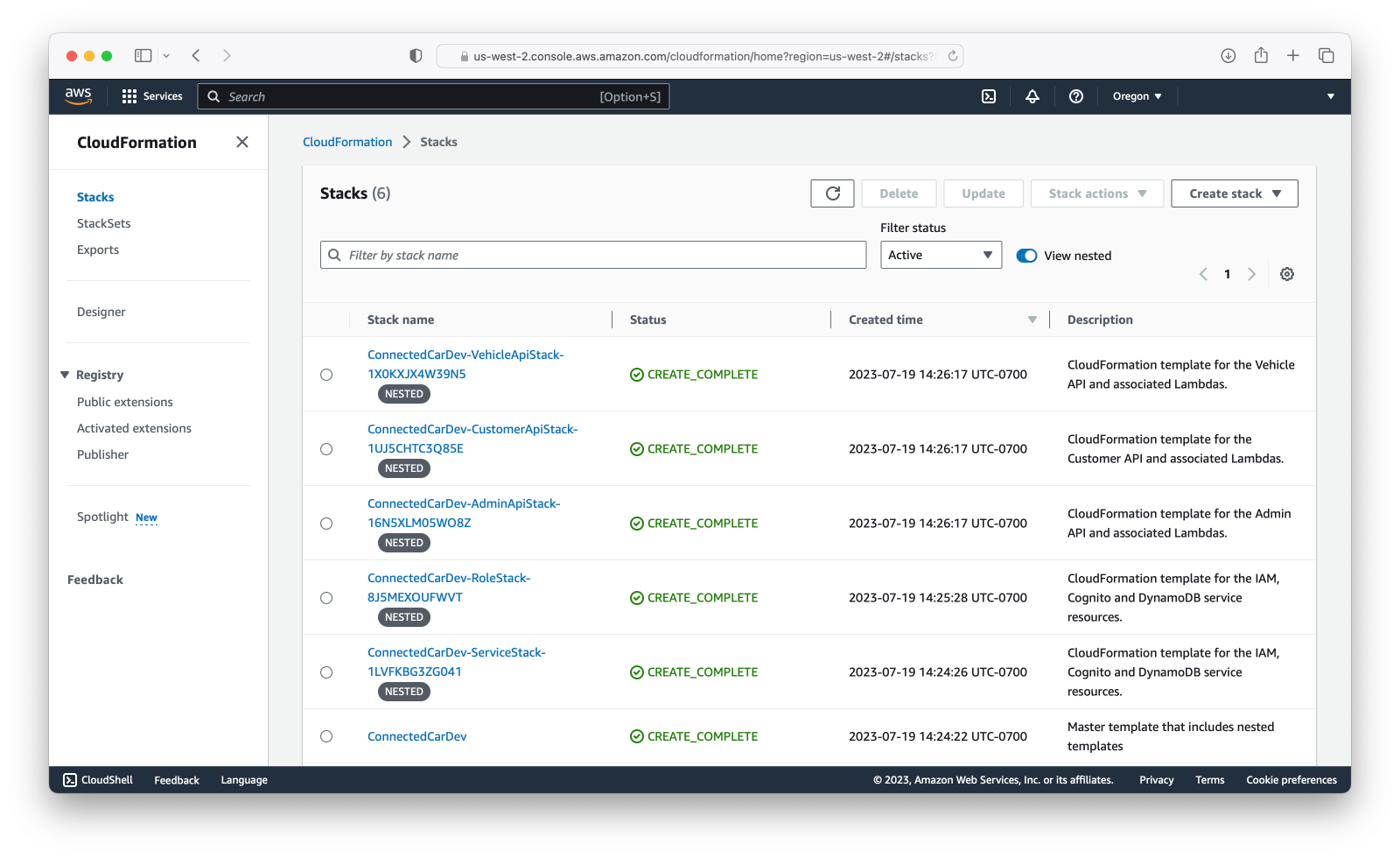Toggle the View nested switch
Screen dimensions: 1400x858
coord(1026,256)
